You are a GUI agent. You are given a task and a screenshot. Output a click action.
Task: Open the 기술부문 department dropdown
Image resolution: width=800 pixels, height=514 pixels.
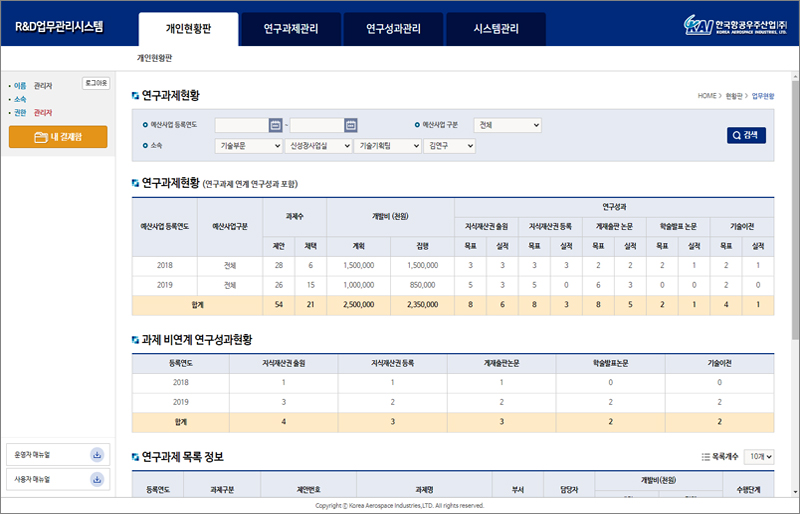tap(249, 146)
